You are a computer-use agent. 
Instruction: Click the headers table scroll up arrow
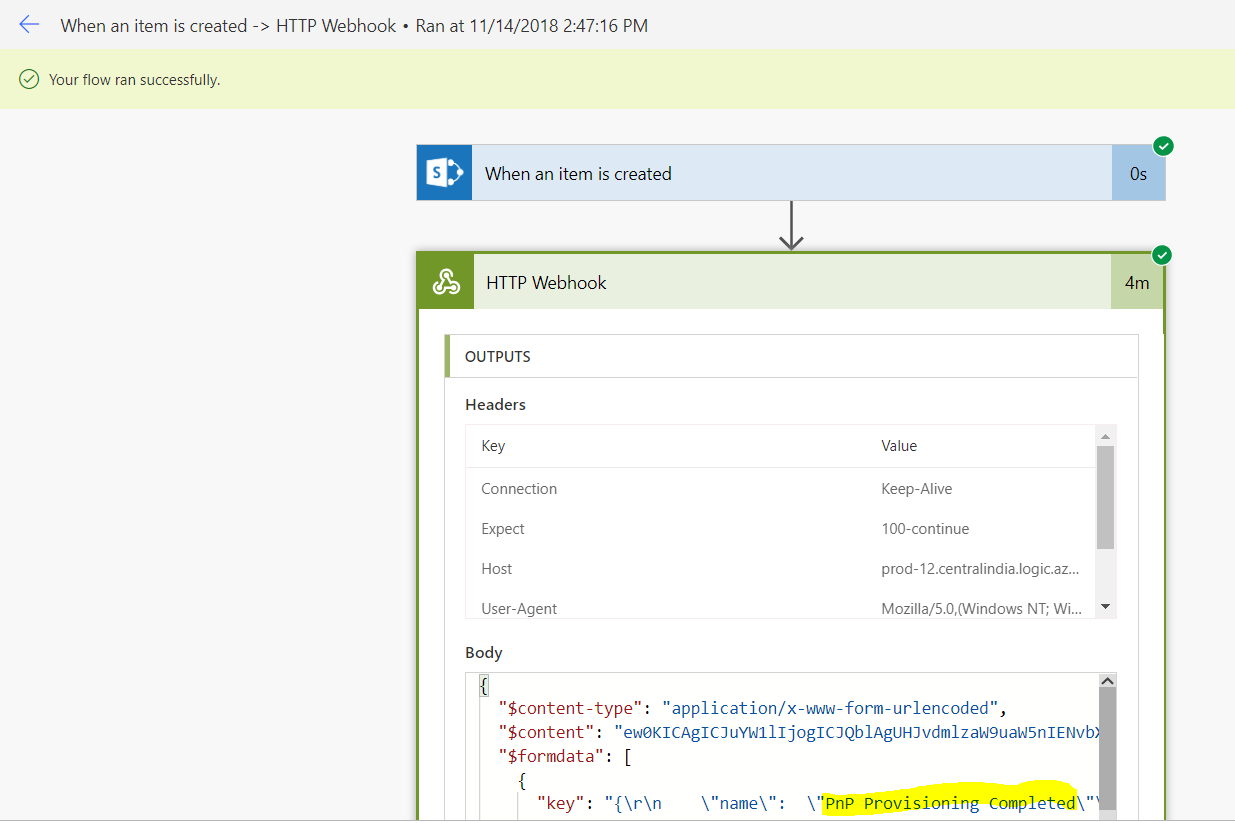(x=1105, y=436)
